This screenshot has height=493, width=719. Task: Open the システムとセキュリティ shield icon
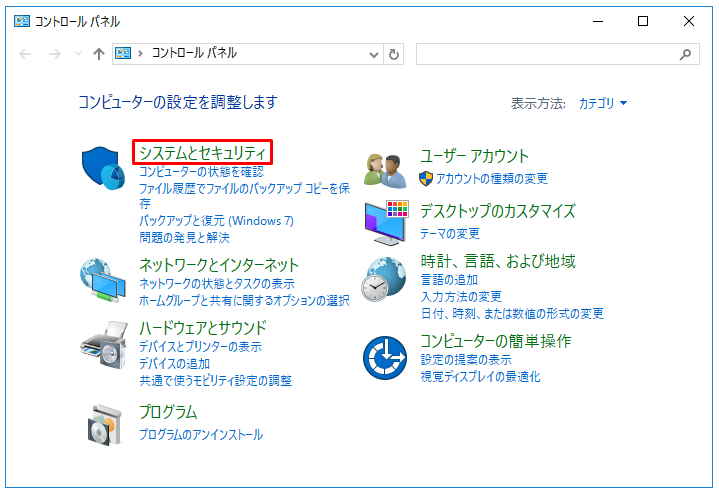coord(104,168)
